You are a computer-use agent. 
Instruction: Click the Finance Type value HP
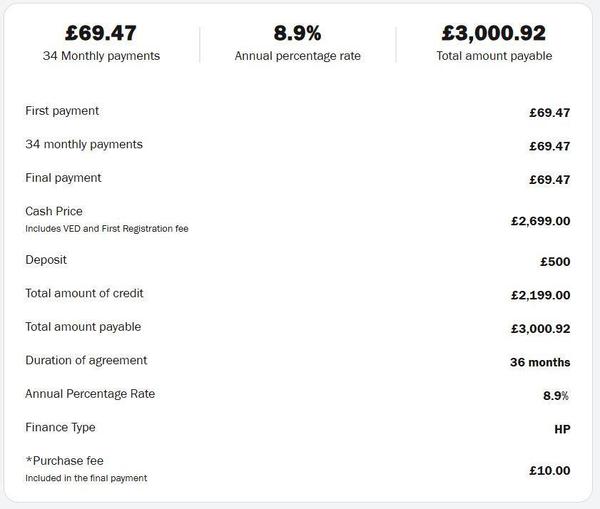pyautogui.click(x=562, y=429)
